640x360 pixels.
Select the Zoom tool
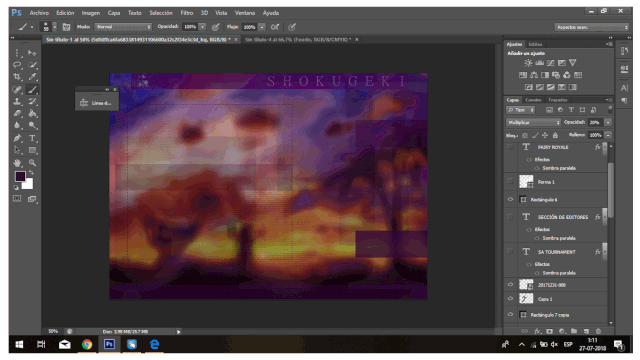pos(32,163)
